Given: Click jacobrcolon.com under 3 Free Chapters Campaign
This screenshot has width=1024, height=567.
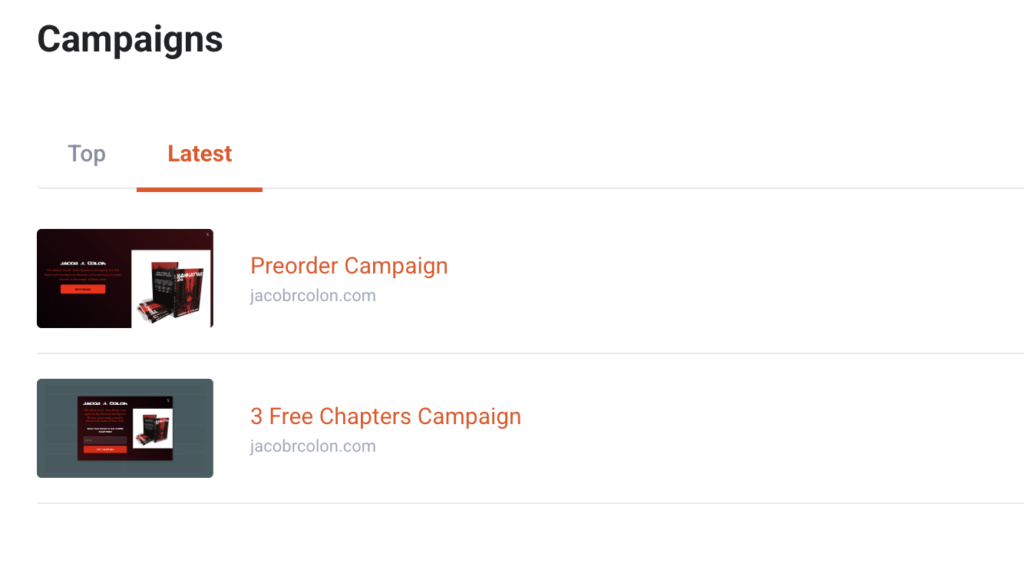Looking at the screenshot, I should tap(313, 446).
